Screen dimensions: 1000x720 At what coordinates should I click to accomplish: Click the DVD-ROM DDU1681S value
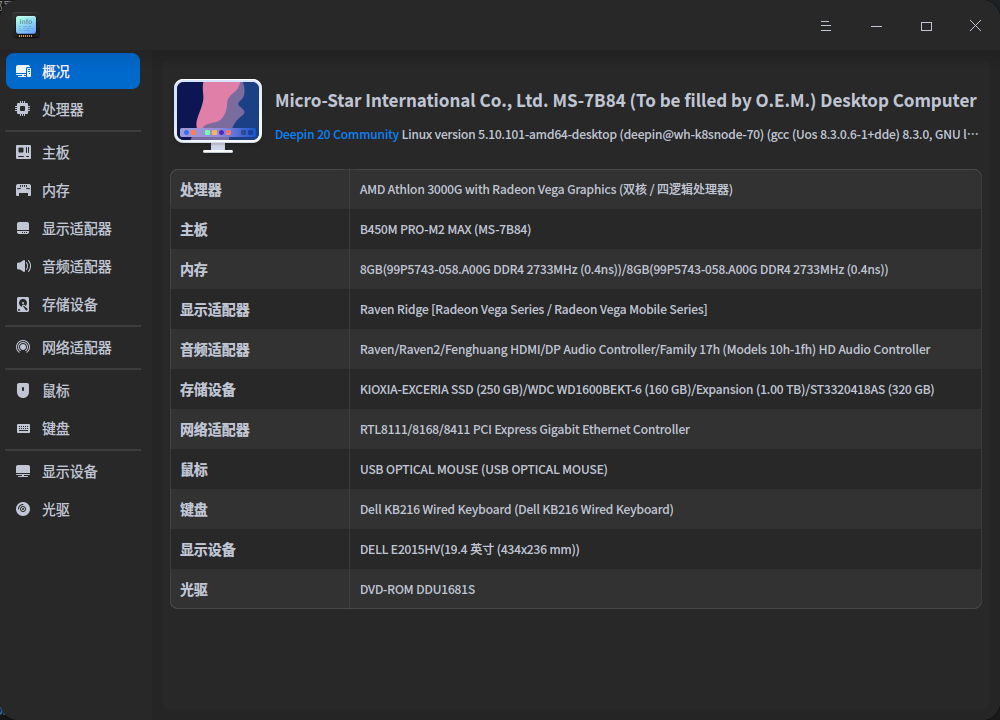tap(417, 590)
